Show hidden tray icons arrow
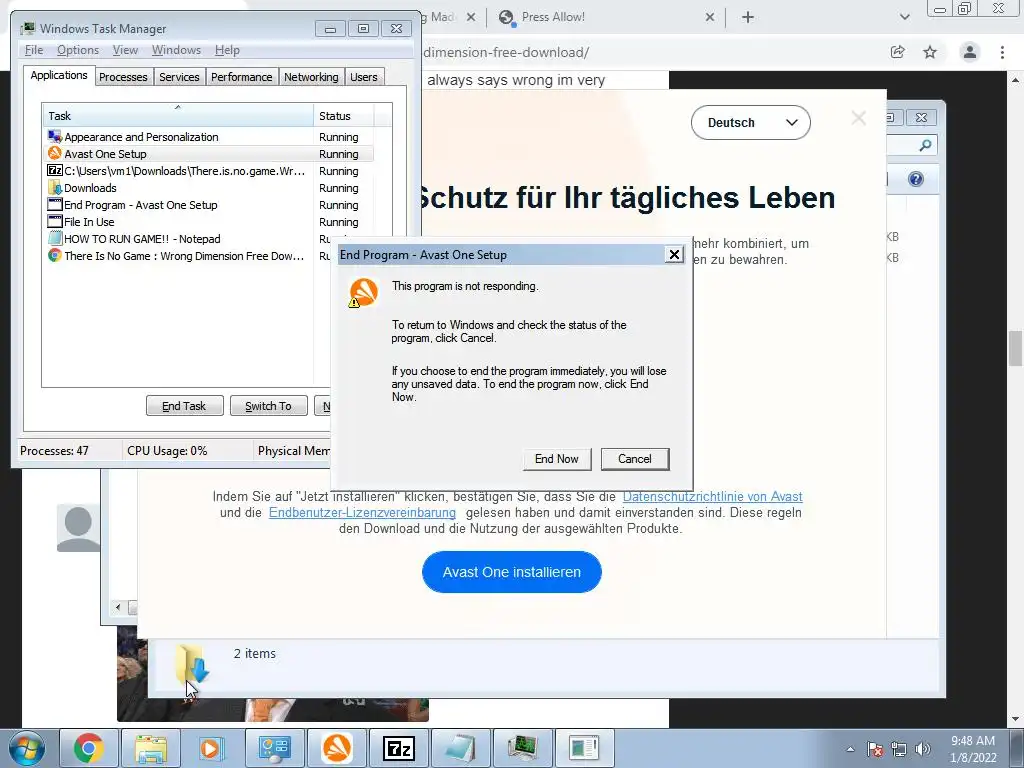 (x=850, y=750)
